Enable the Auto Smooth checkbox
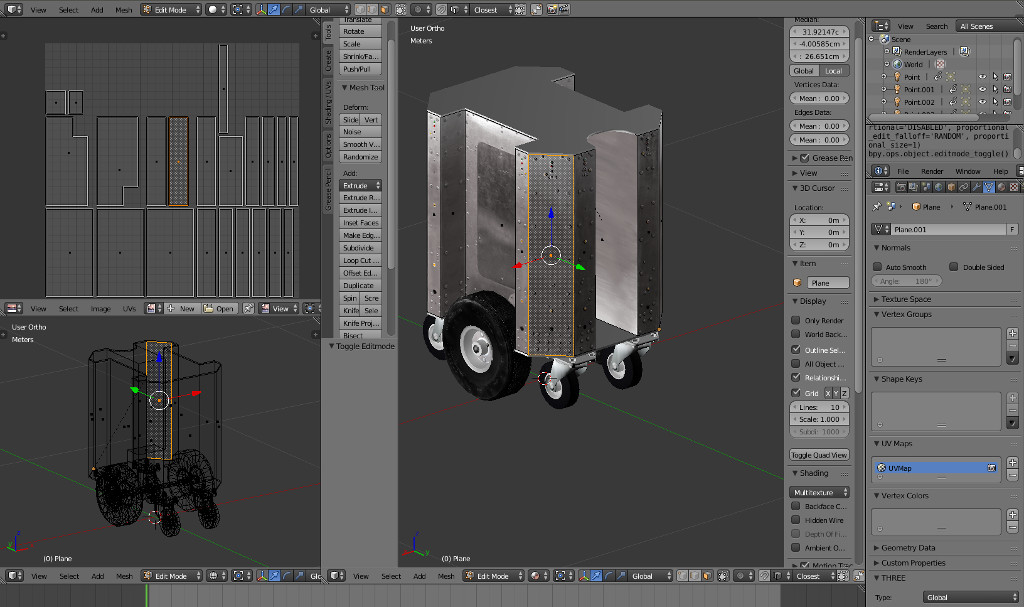1024x607 pixels. pos(878,267)
